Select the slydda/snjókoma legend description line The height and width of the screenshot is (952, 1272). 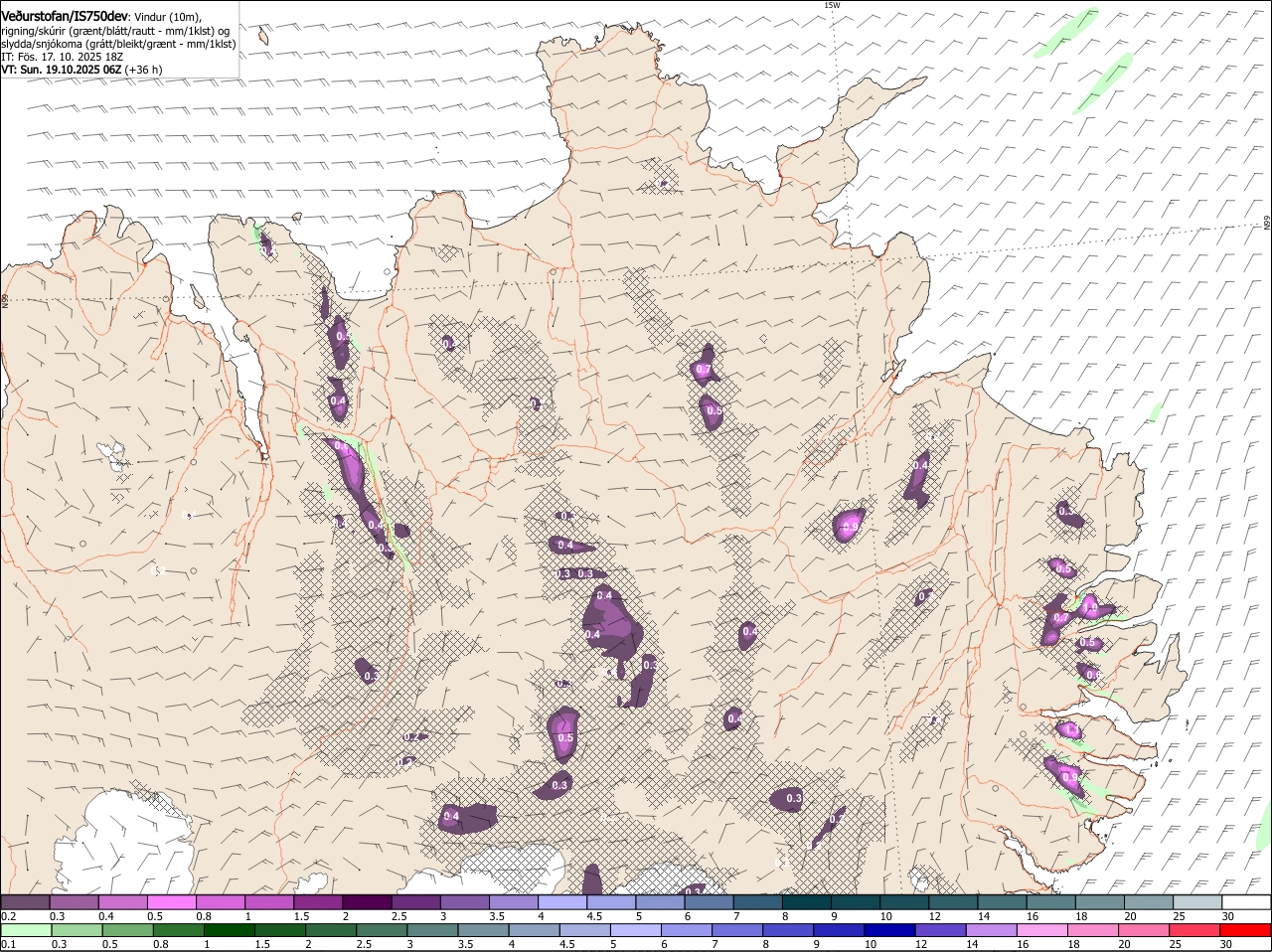(117, 44)
